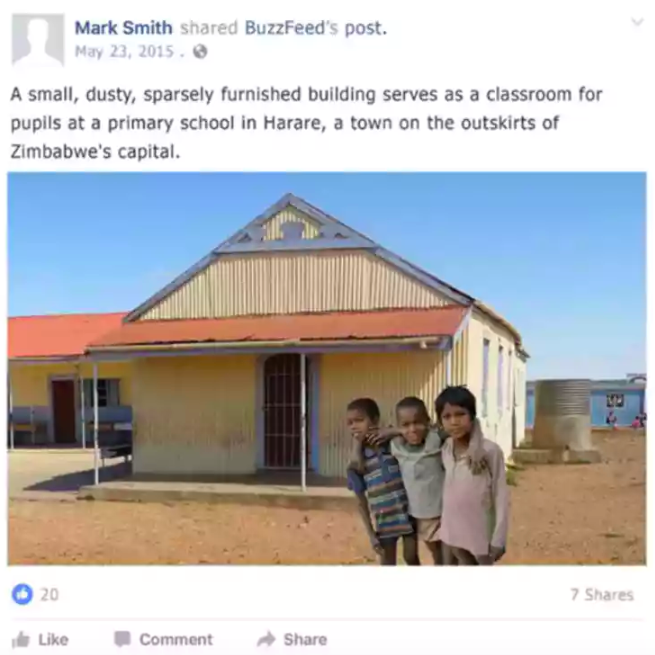655x655 pixels.
Task: Open the post options chevron menu
Action: pyautogui.click(x=637, y=21)
